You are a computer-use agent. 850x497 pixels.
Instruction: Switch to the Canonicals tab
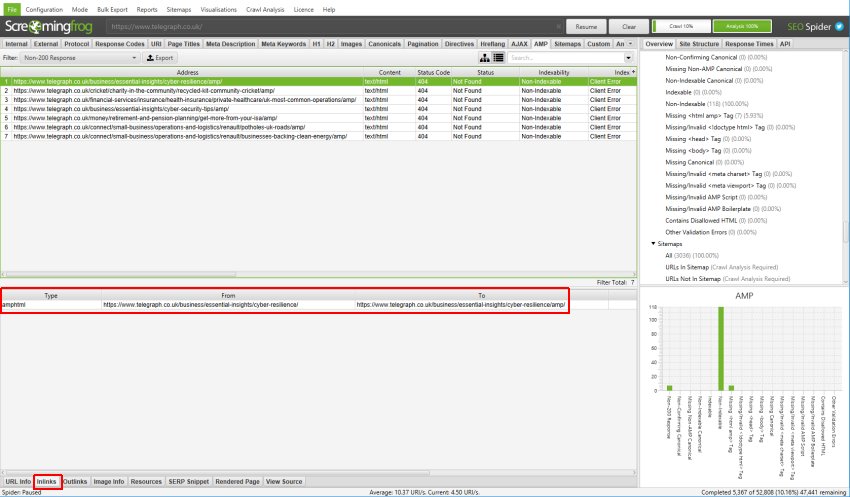point(384,44)
